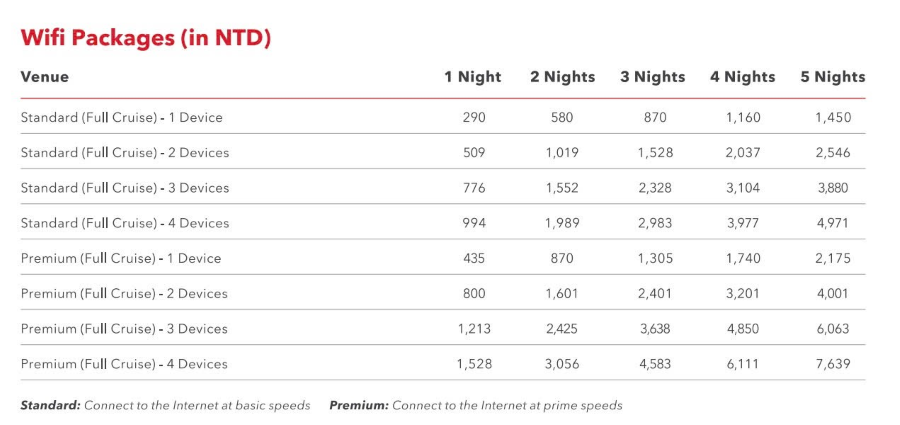
Task: Select the Premium (Full Cruise) - 4 Devices label
Action: (124, 364)
